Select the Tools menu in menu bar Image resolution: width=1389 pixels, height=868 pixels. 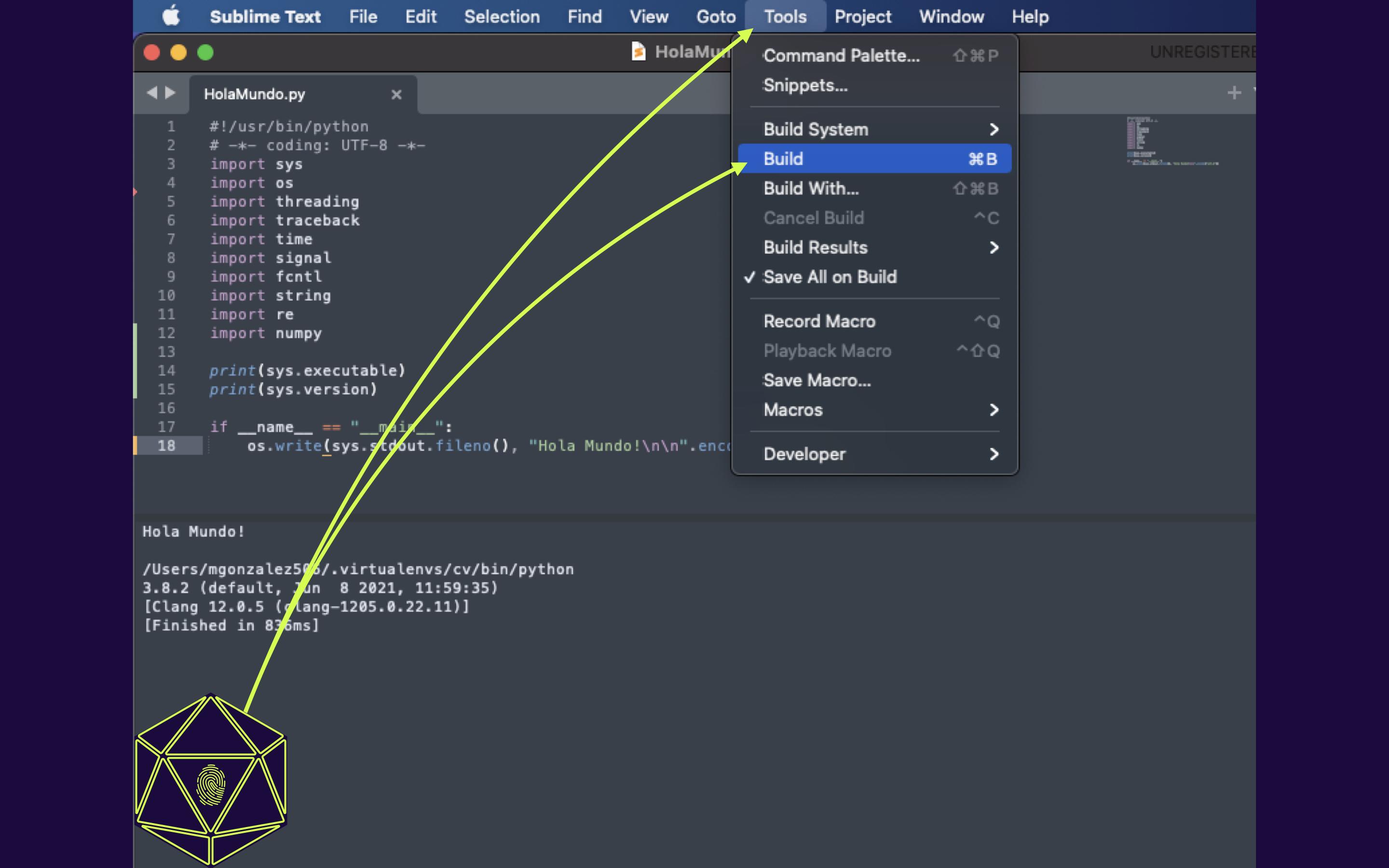pyautogui.click(x=785, y=16)
